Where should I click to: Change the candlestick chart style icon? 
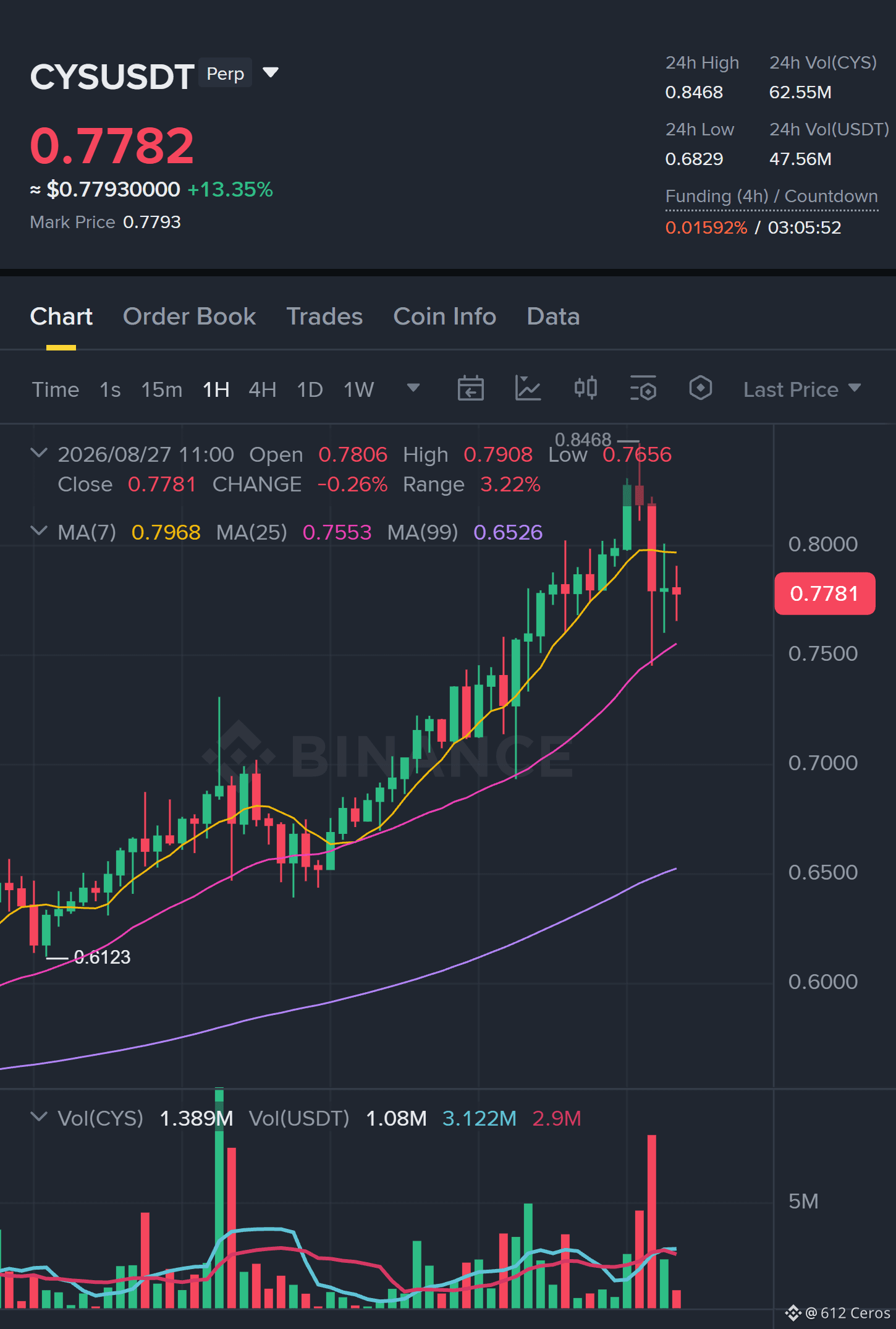tap(586, 388)
